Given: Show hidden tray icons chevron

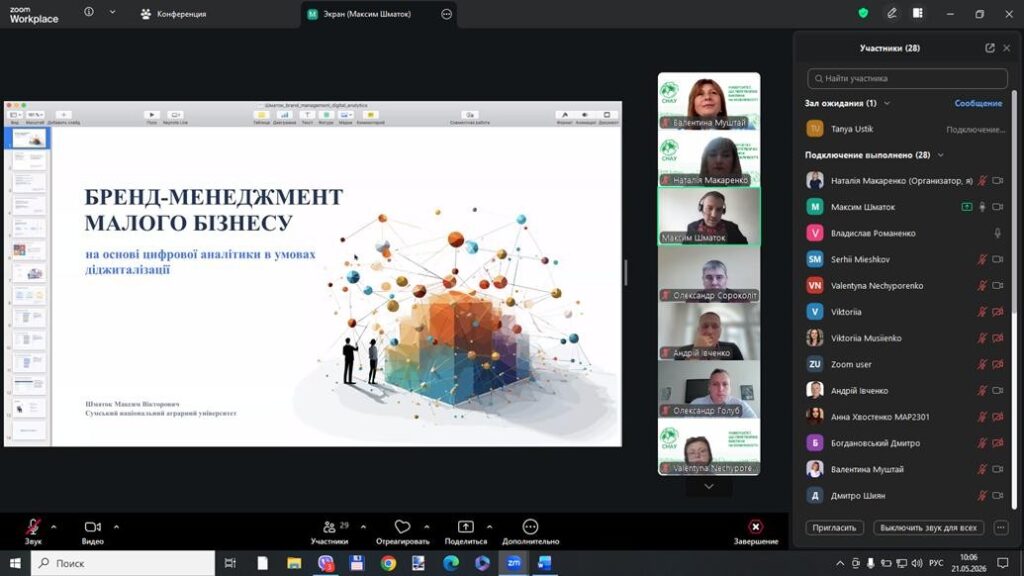Looking at the screenshot, I should [839, 563].
